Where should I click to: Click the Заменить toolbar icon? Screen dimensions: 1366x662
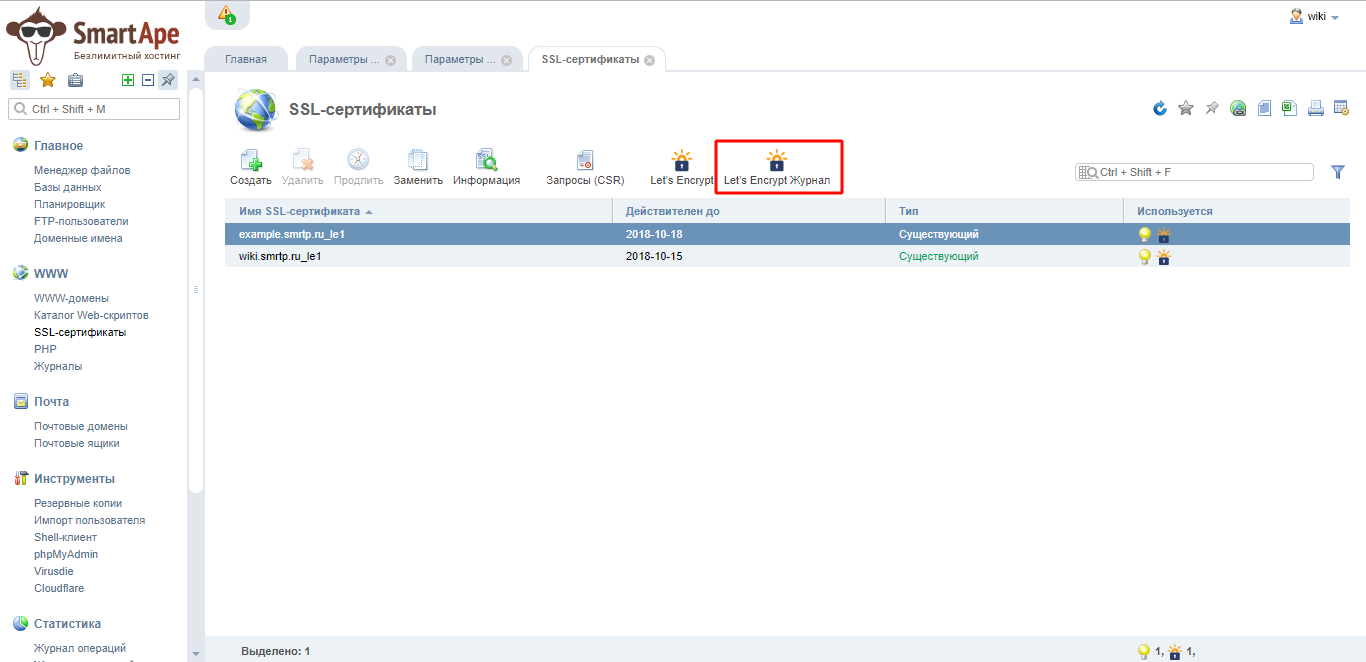(x=418, y=167)
